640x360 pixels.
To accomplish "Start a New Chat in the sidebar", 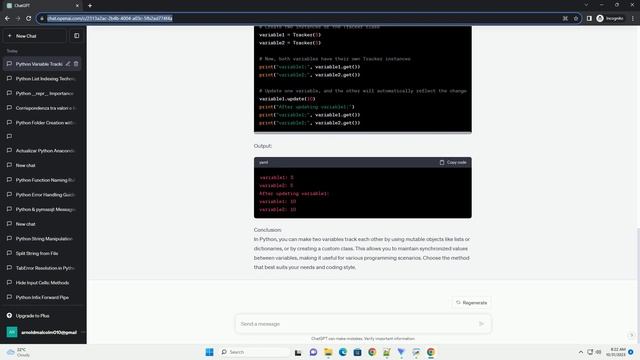I will coord(35,36).
